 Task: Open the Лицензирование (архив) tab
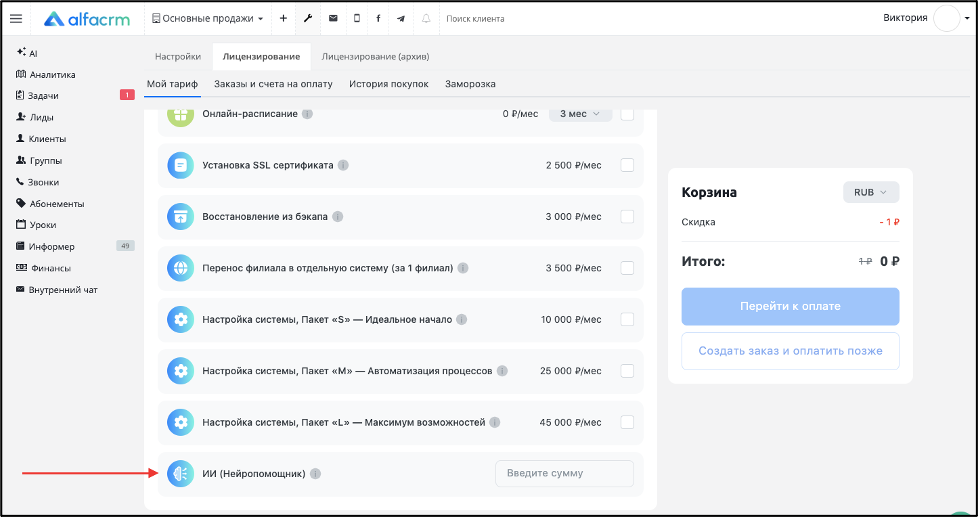(x=375, y=57)
